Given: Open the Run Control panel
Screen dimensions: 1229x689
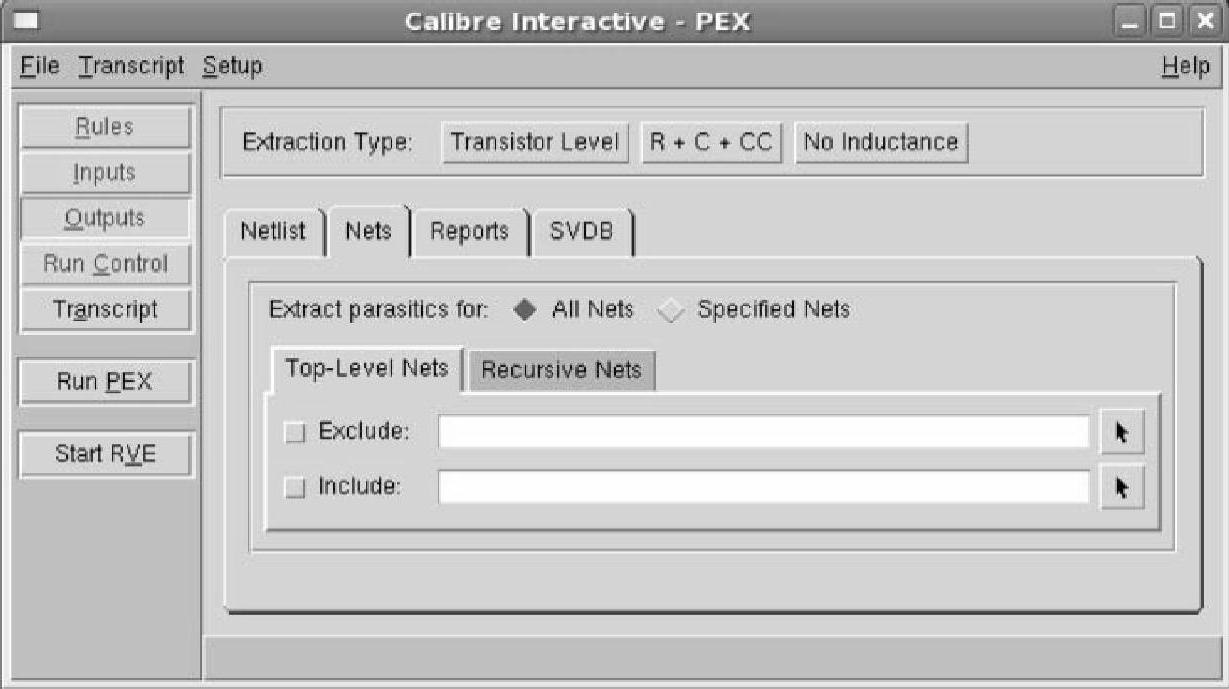Looking at the screenshot, I should (105, 265).
